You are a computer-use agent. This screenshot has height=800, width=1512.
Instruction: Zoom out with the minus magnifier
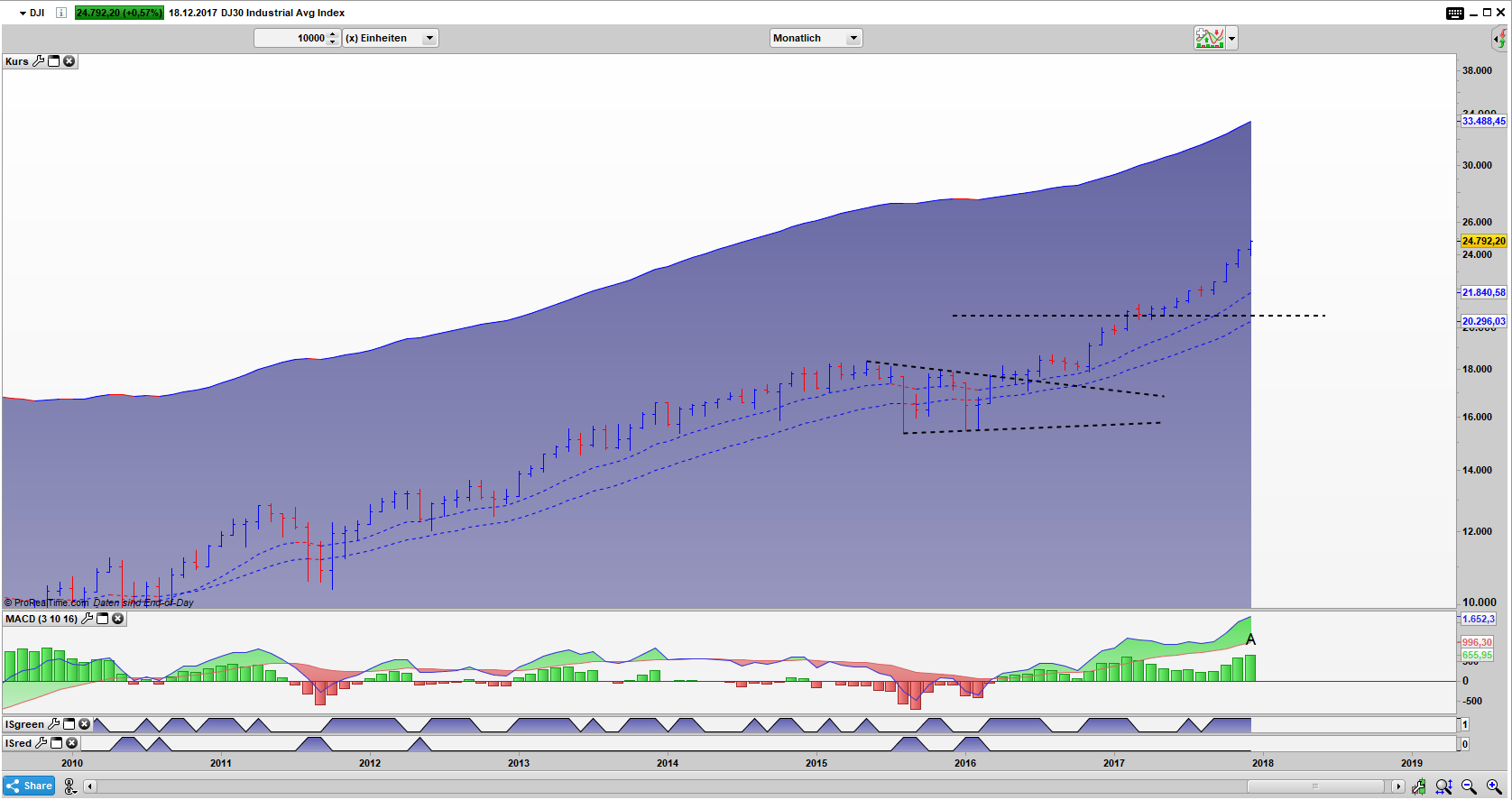pos(1469,786)
